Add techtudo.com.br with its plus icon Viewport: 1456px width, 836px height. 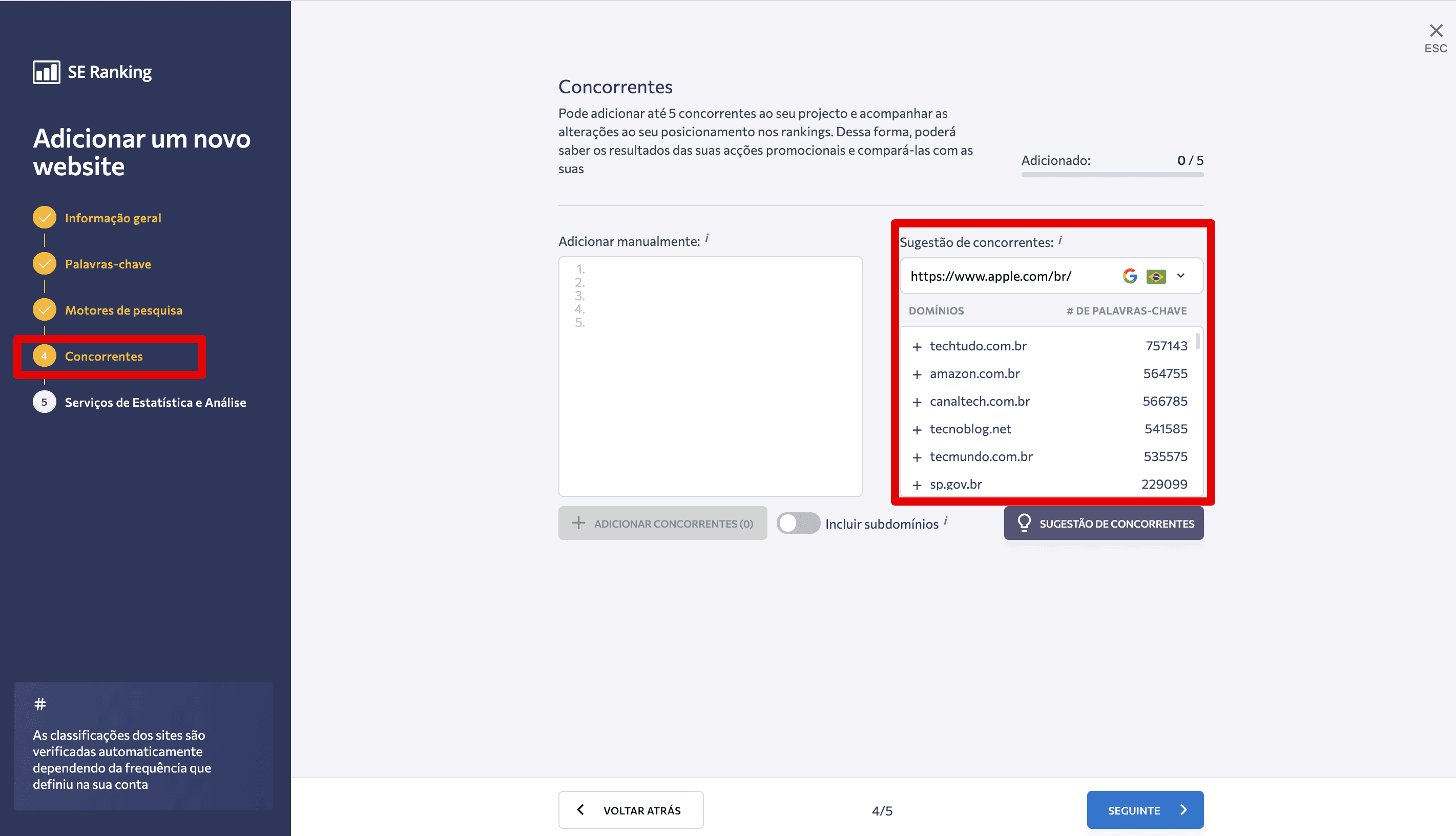click(917, 347)
